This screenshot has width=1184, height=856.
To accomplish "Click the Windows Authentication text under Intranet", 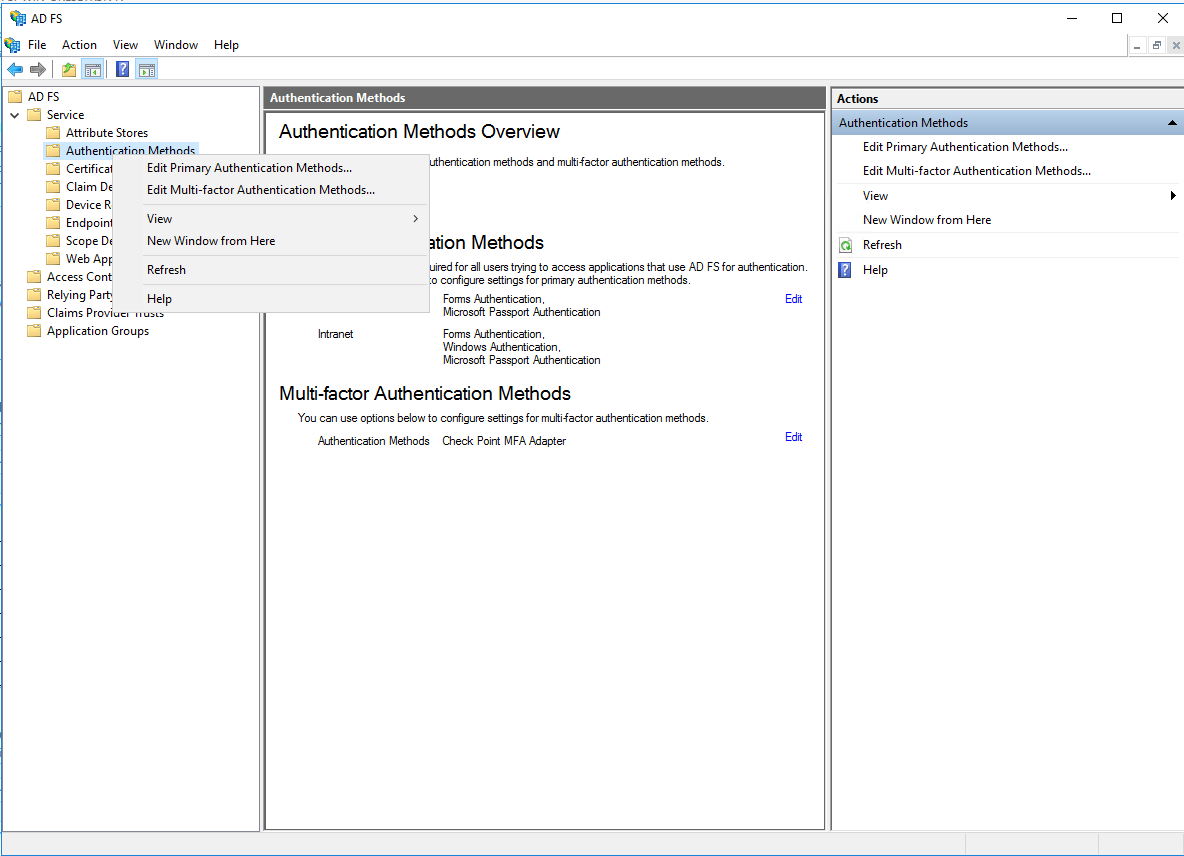I will click(501, 347).
